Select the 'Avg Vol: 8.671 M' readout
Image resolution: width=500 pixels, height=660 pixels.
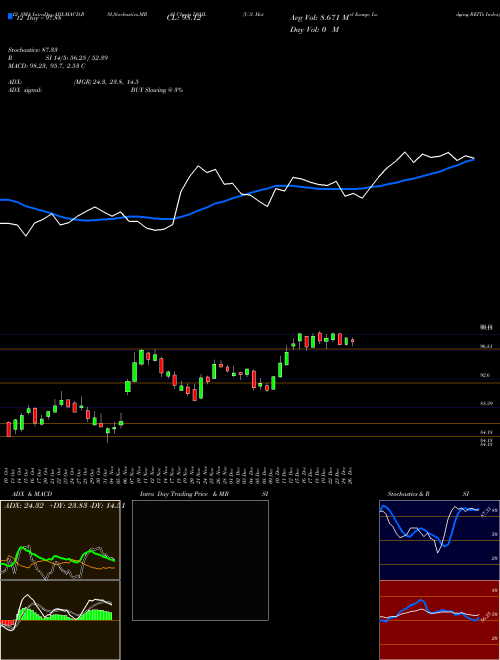pyautogui.click(x=319, y=18)
